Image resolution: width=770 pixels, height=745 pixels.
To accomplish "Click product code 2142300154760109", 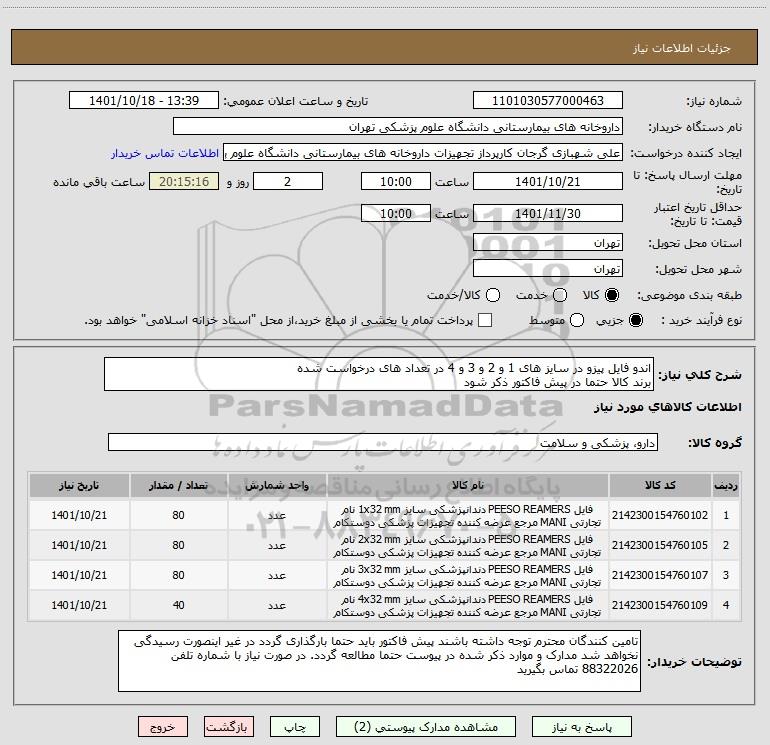I will coord(660,605).
